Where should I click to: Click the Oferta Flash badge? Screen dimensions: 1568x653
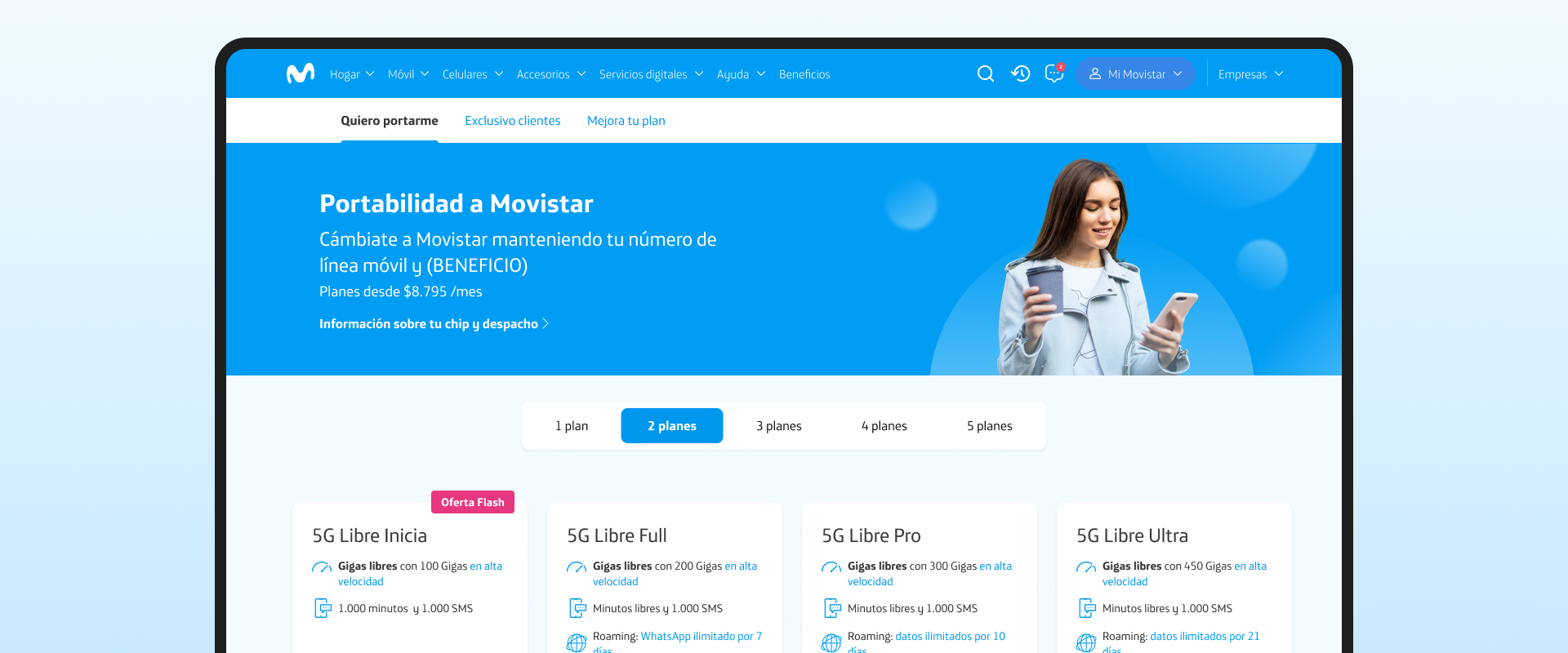point(472,502)
